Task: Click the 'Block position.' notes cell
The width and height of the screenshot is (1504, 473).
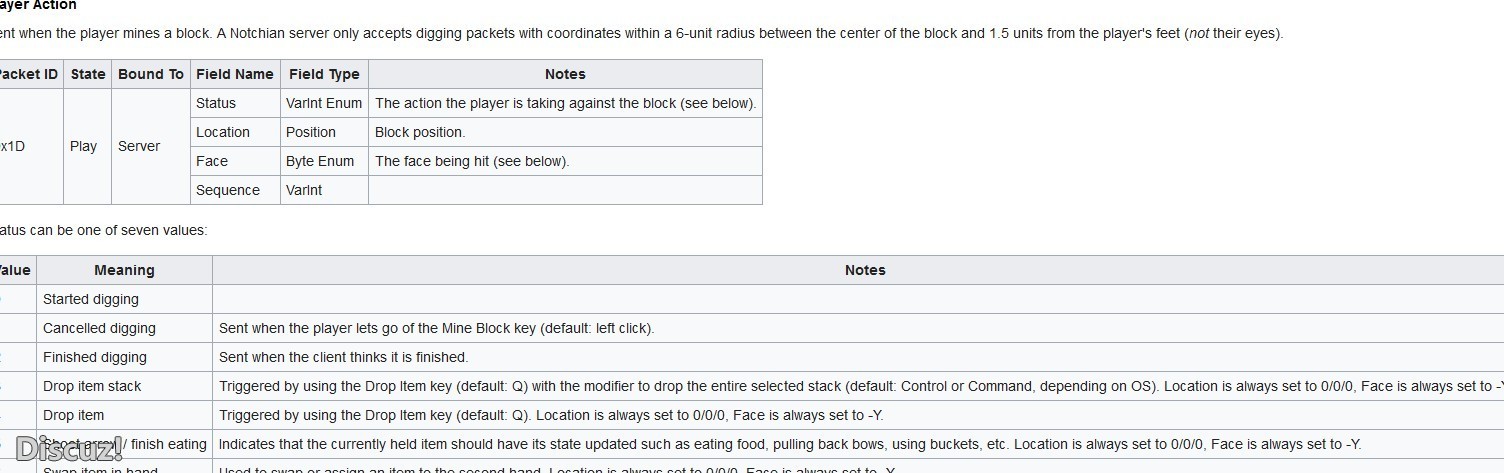Action: point(565,132)
